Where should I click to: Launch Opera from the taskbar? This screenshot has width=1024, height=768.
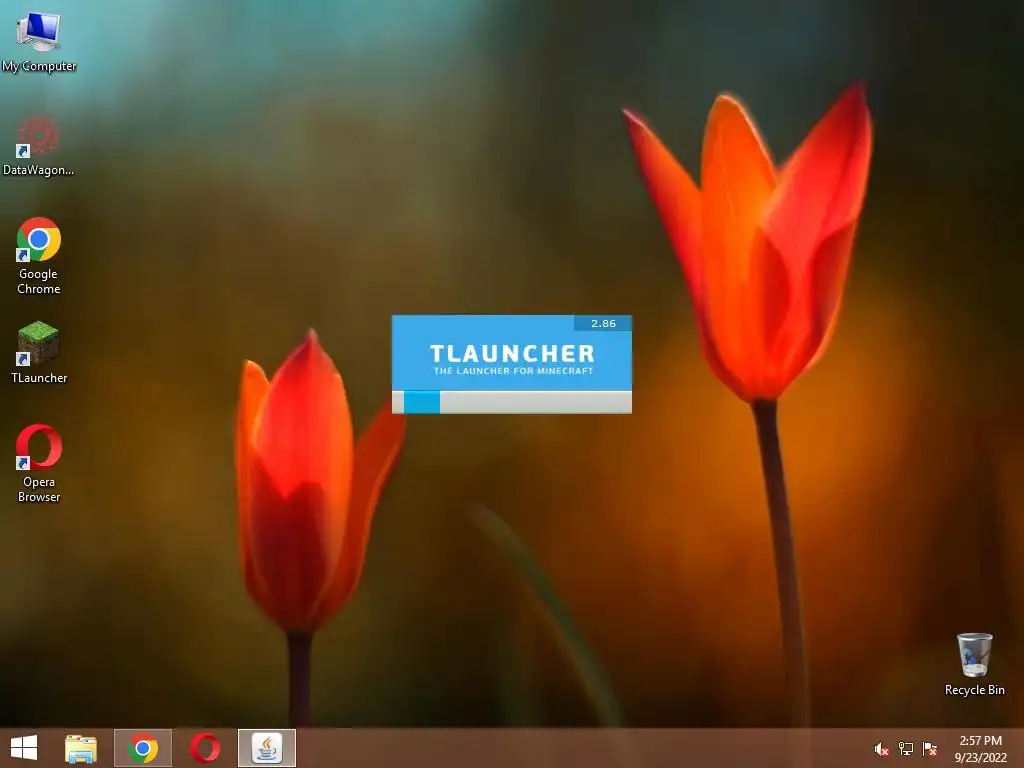click(205, 748)
